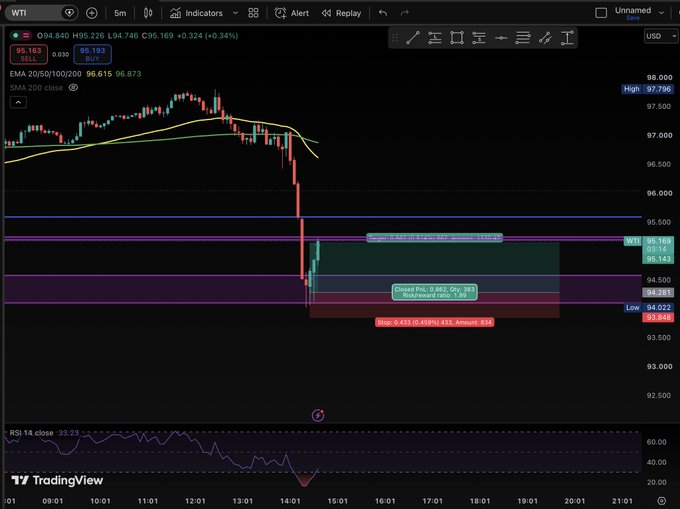Select the Trend Line drawing tool
The height and width of the screenshot is (509, 680).
click(412, 38)
